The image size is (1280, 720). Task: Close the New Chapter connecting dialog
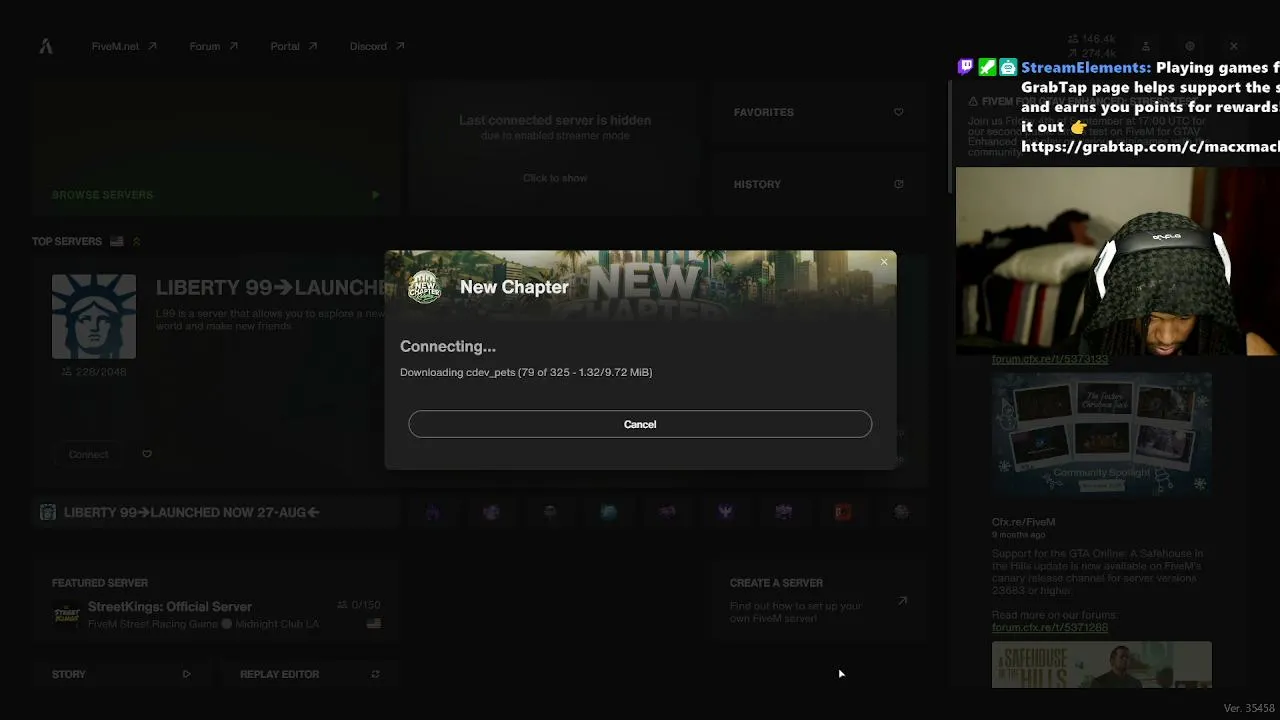(x=884, y=262)
